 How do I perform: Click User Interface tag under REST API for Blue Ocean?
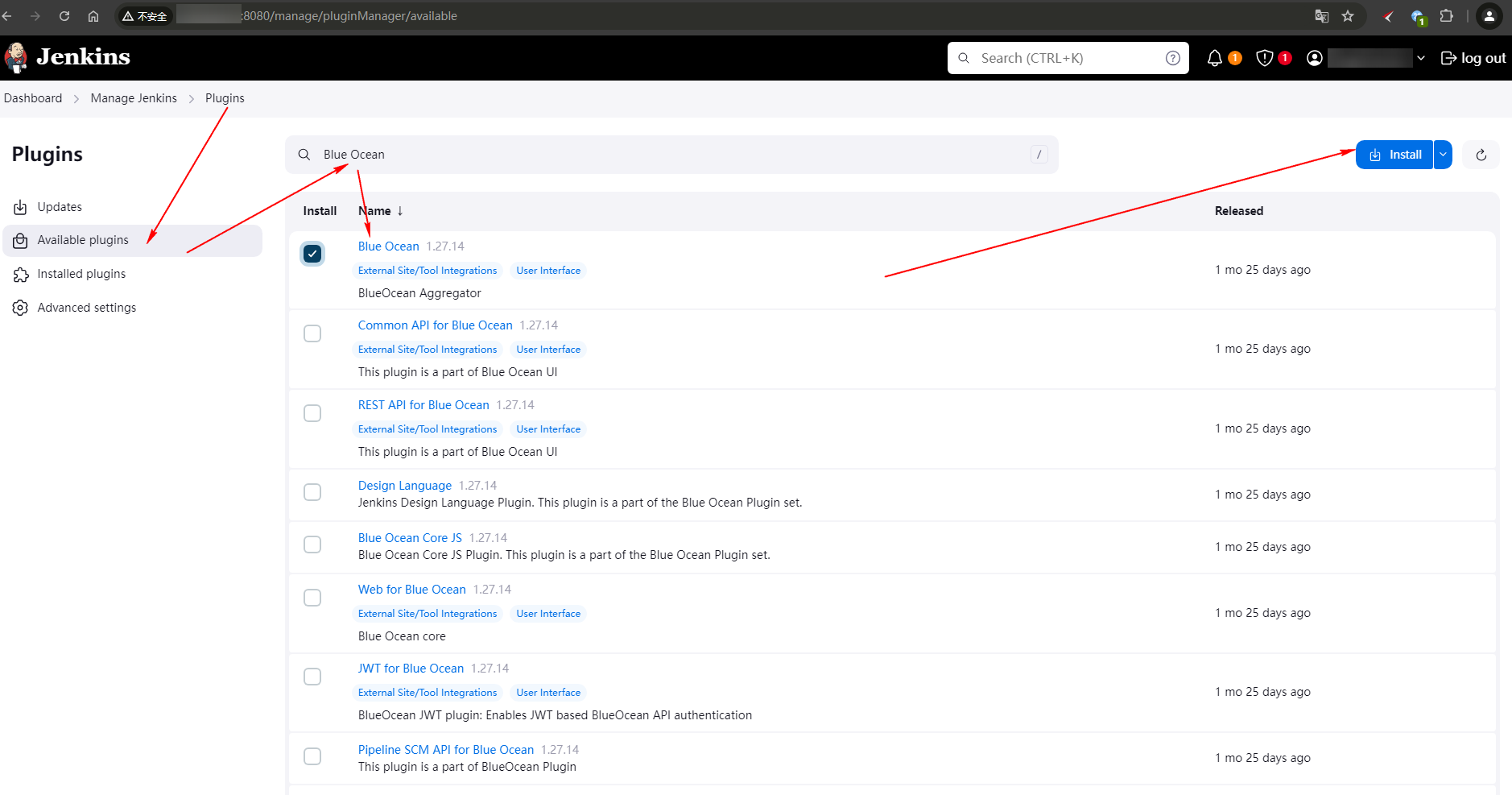548,429
